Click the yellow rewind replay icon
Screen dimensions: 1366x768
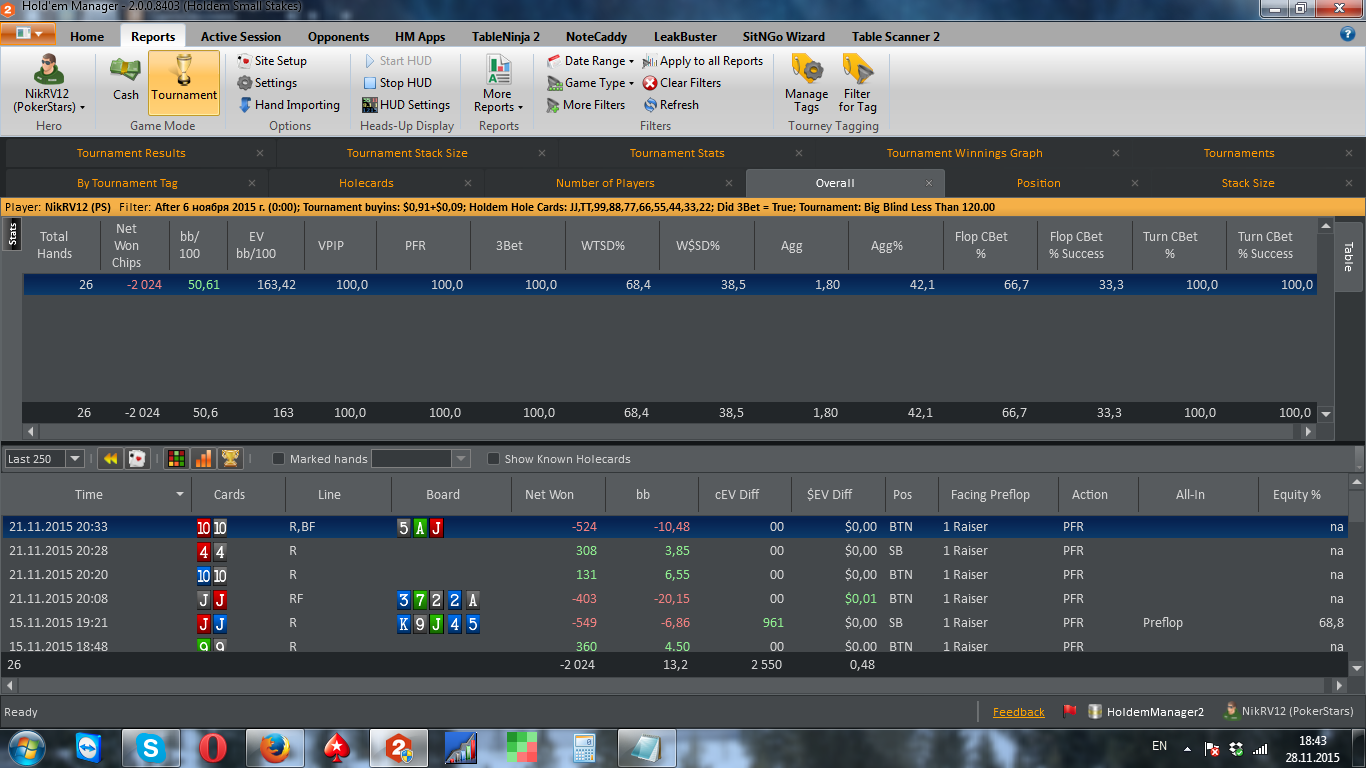click(x=111, y=459)
